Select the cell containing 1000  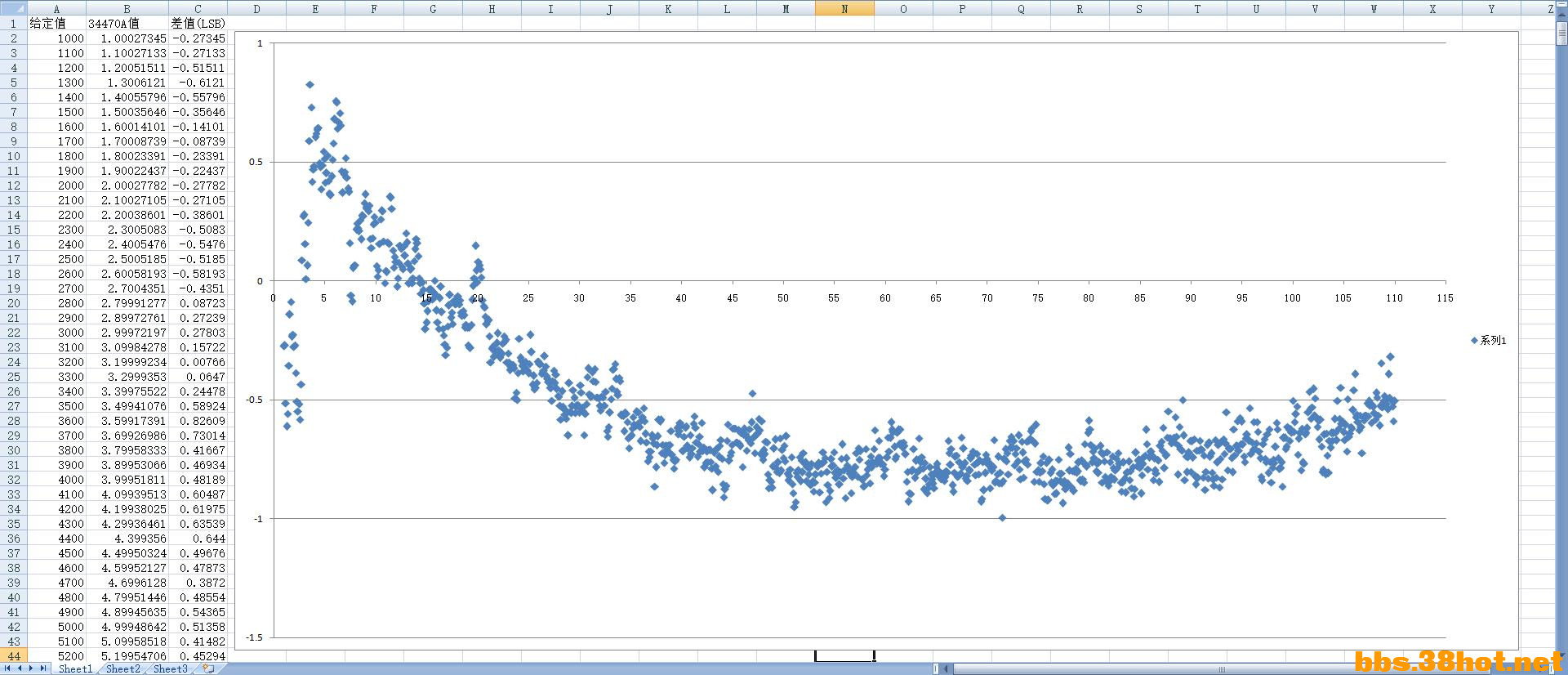point(56,38)
